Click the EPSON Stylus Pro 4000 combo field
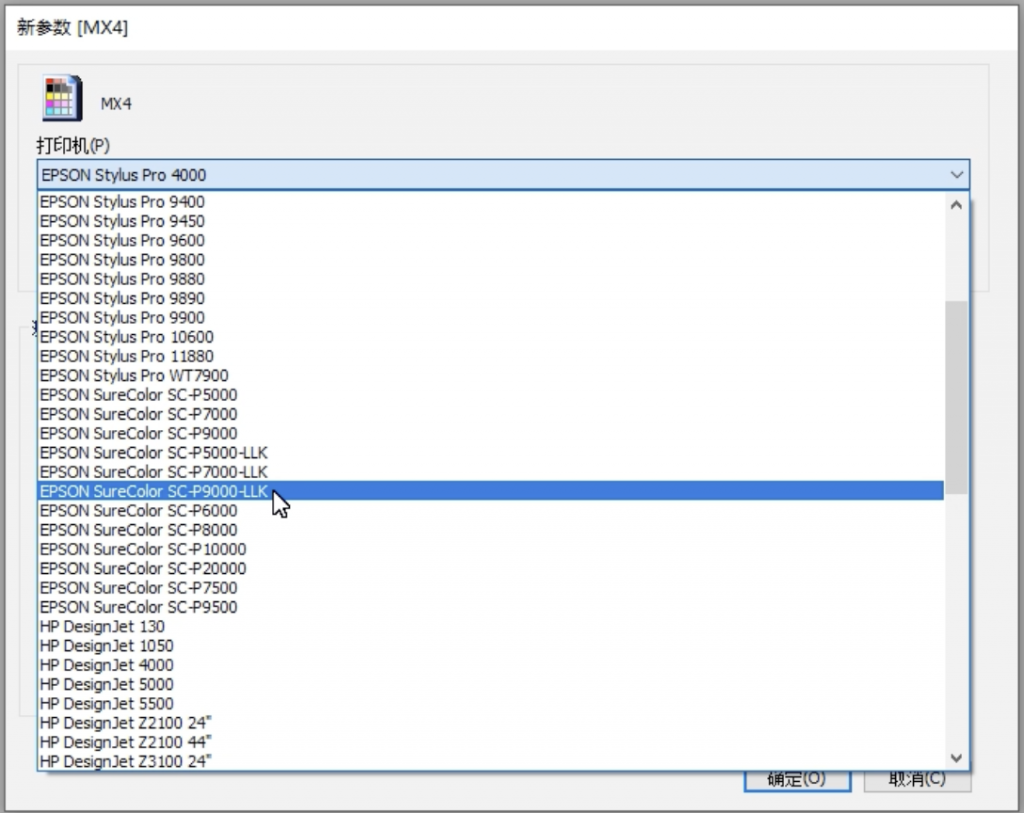This screenshot has width=1024, height=813. point(504,175)
